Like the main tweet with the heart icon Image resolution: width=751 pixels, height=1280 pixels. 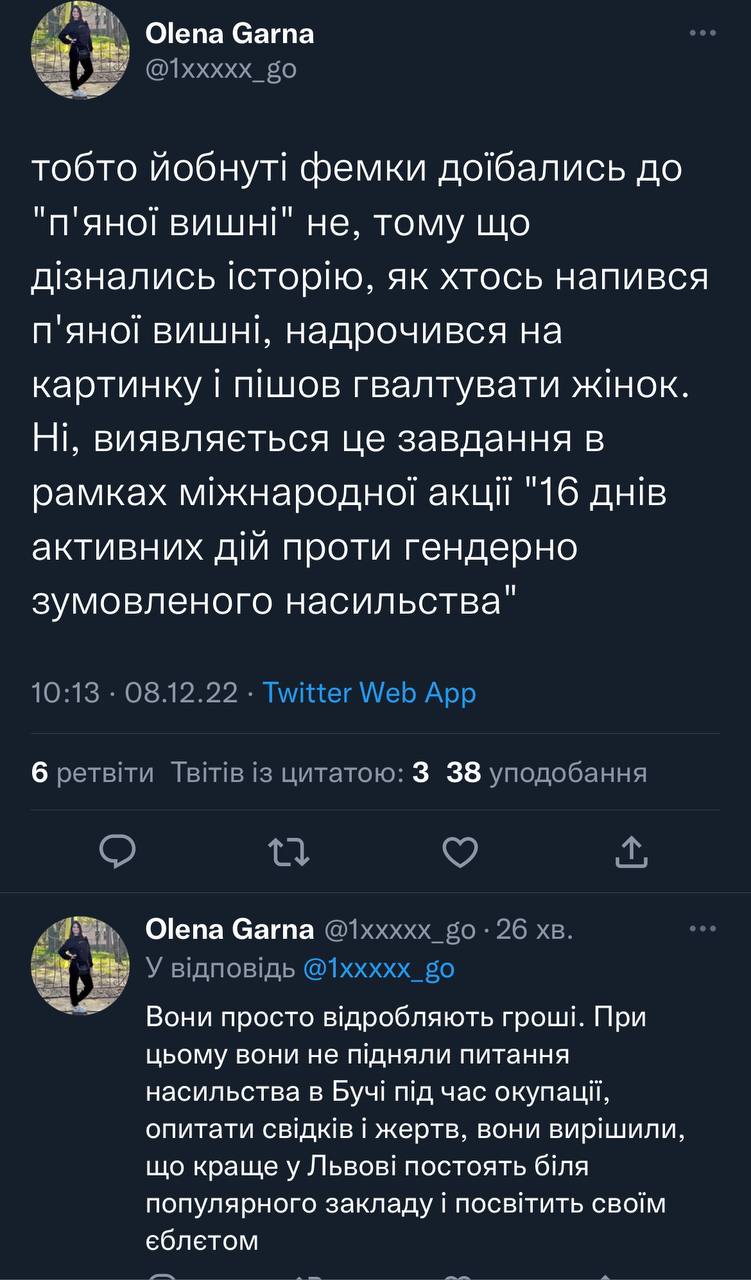460,851
